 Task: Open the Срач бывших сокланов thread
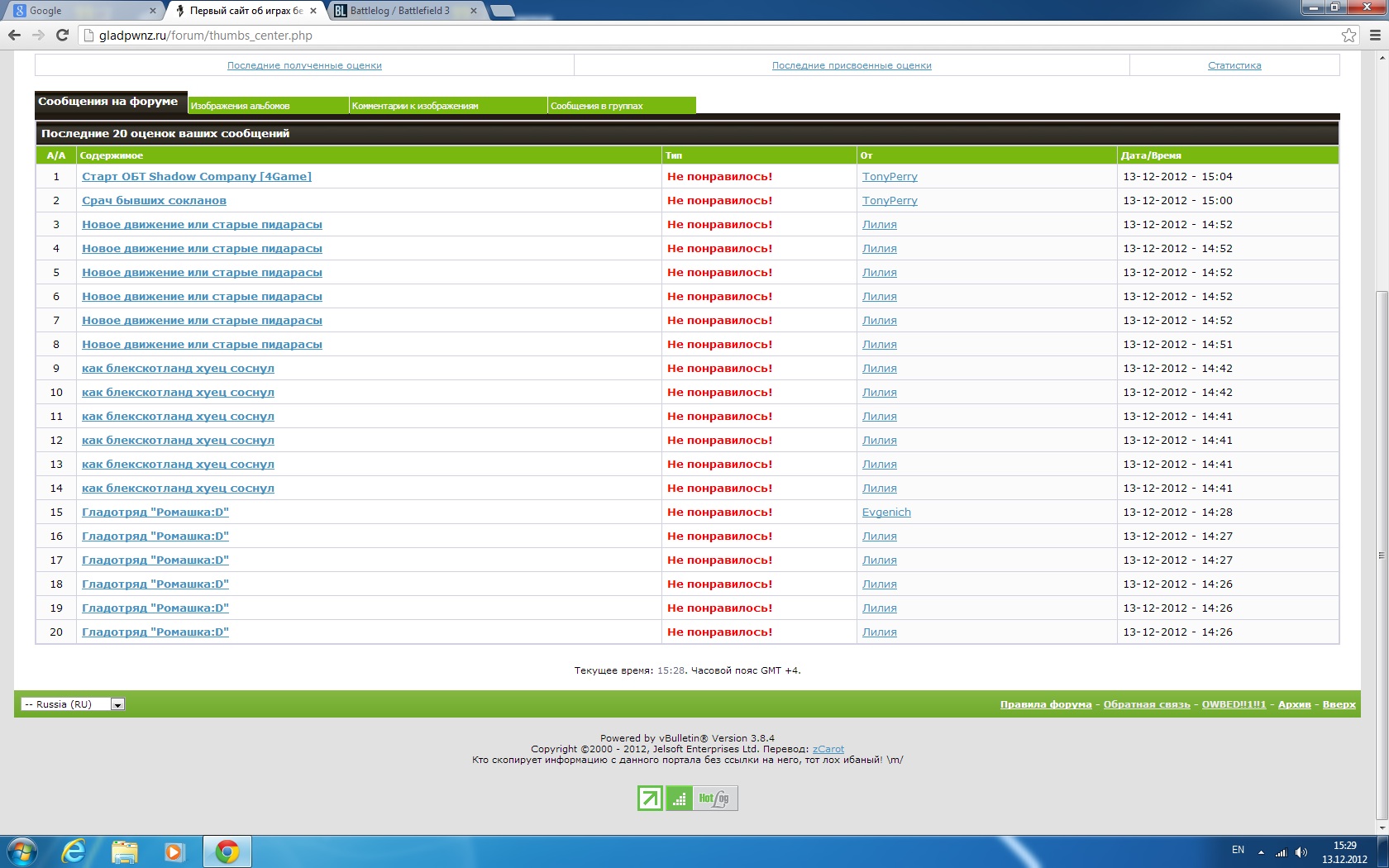(154, 200)
